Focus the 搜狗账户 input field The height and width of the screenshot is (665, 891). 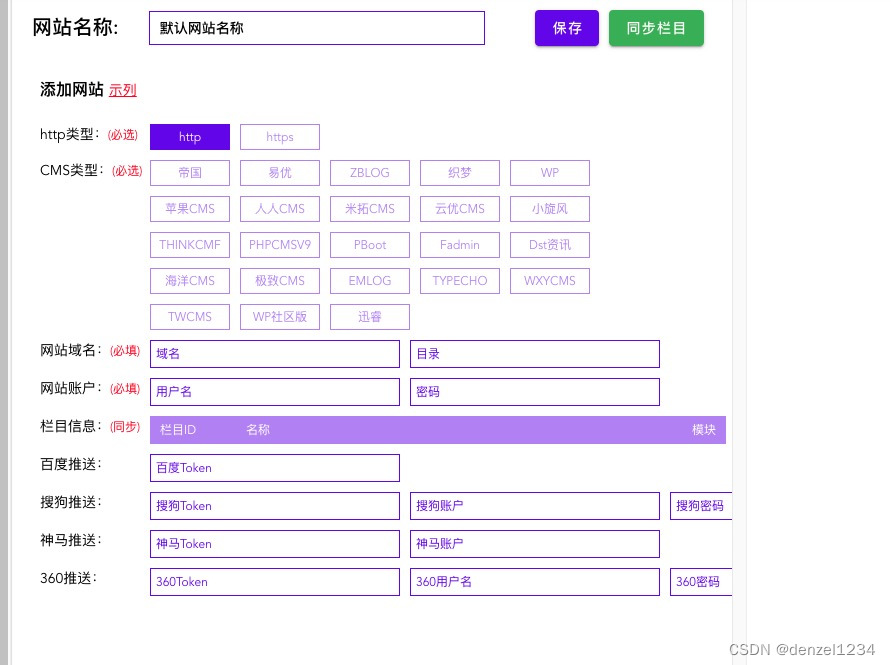pos(535,506)
